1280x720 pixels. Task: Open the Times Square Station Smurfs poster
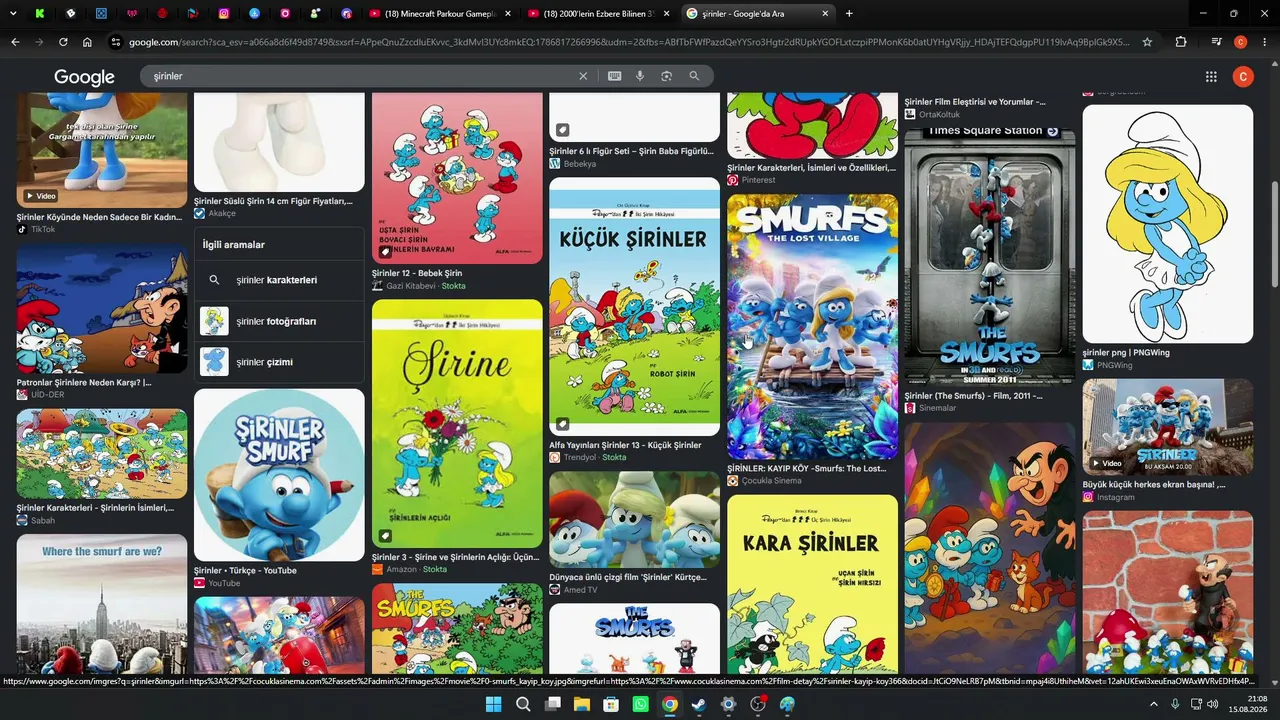pyautogui.click(x=990, y=256)
